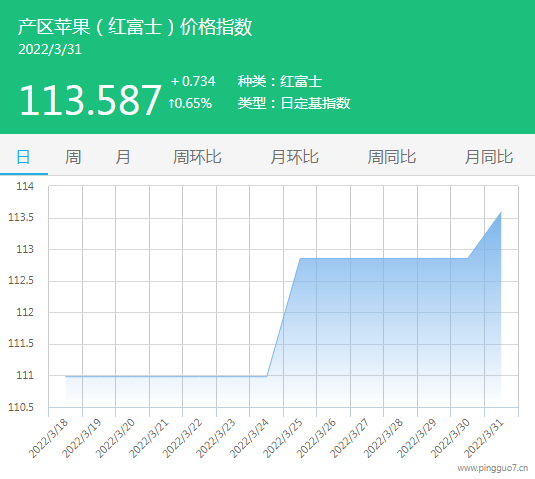The height and width of the screenshot is (479, 535).
Task: Switch to the 月 monthly tab
Action: click(x=122, y=157)
